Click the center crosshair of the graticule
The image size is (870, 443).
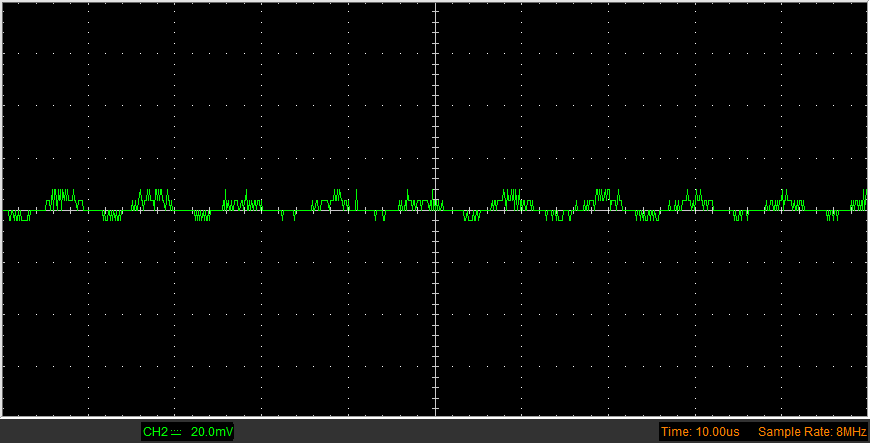click(435, 210)
